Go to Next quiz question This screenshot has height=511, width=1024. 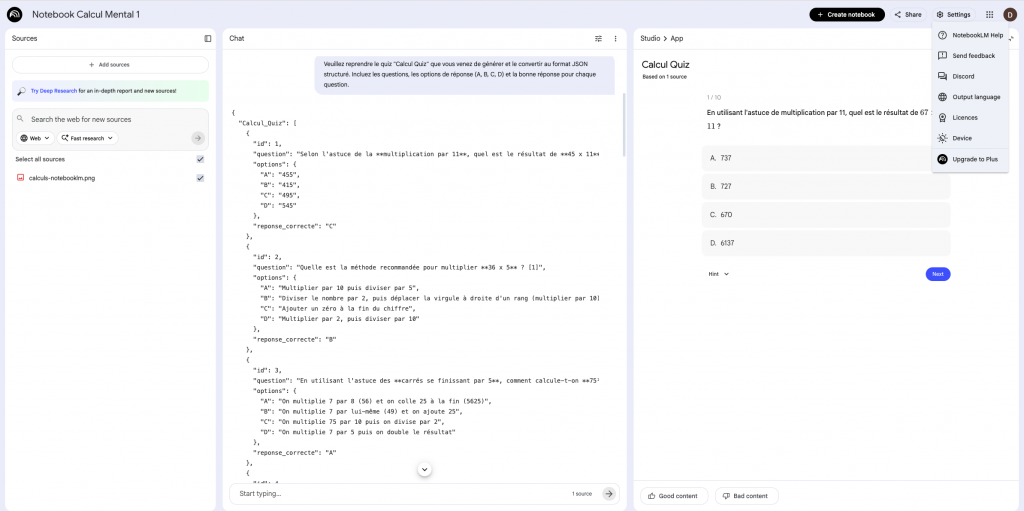[x=937, y=273]
